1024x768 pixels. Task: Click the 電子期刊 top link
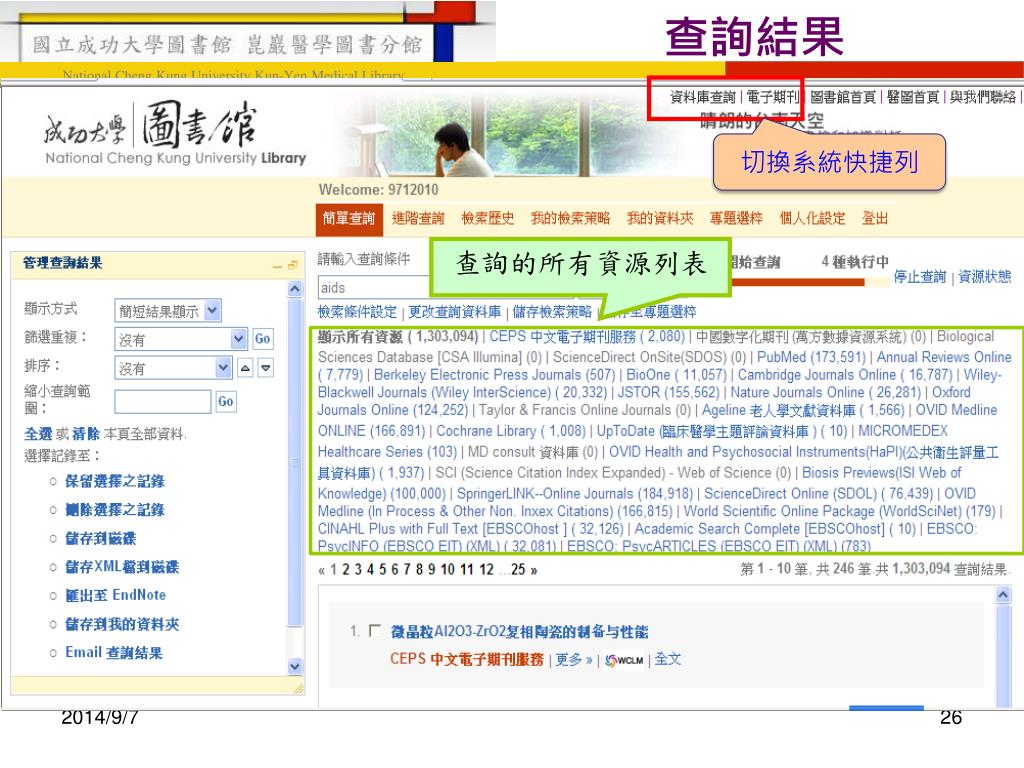[x=773, y=97]
